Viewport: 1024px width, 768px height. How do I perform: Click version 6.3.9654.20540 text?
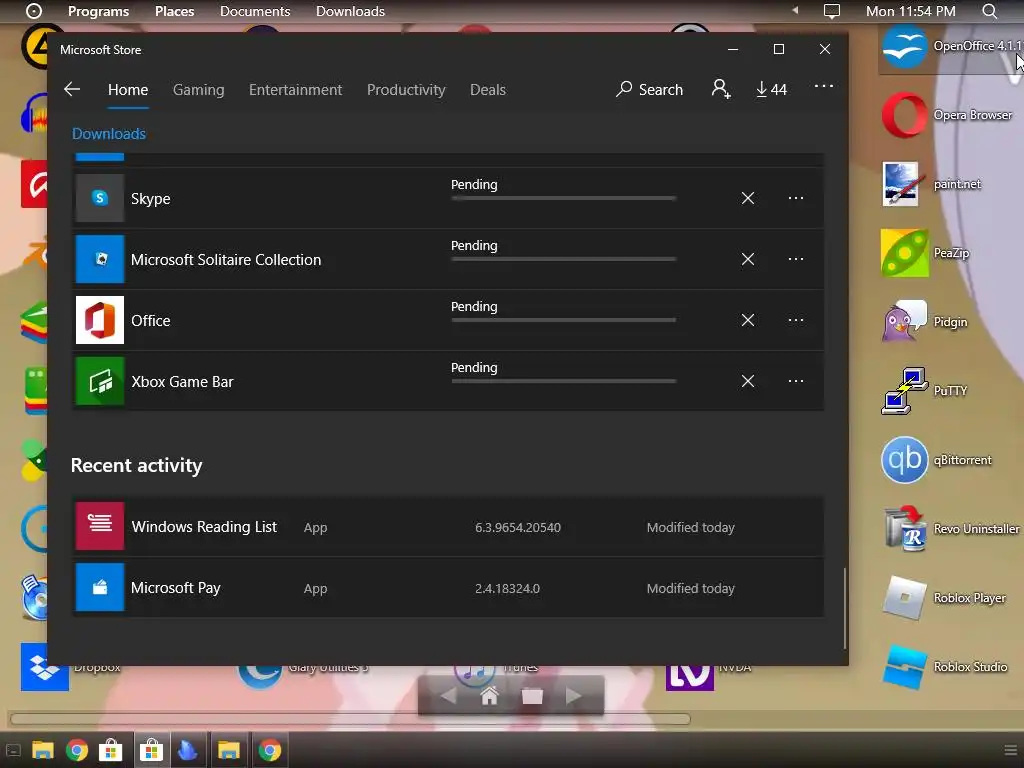pyautogui.click(x=518, y=528)
